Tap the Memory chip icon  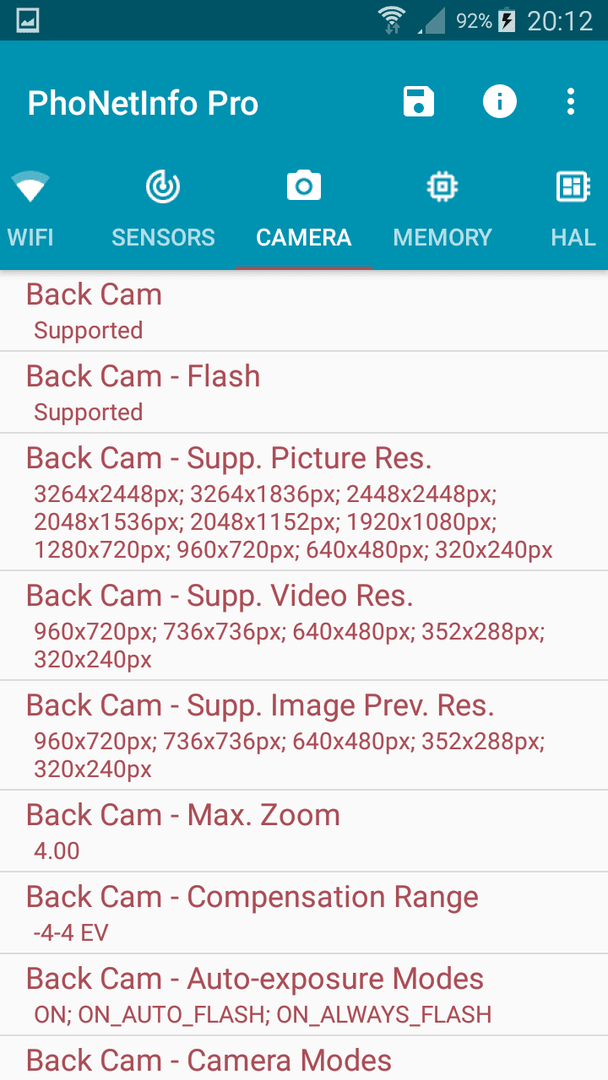coord(442,187)
